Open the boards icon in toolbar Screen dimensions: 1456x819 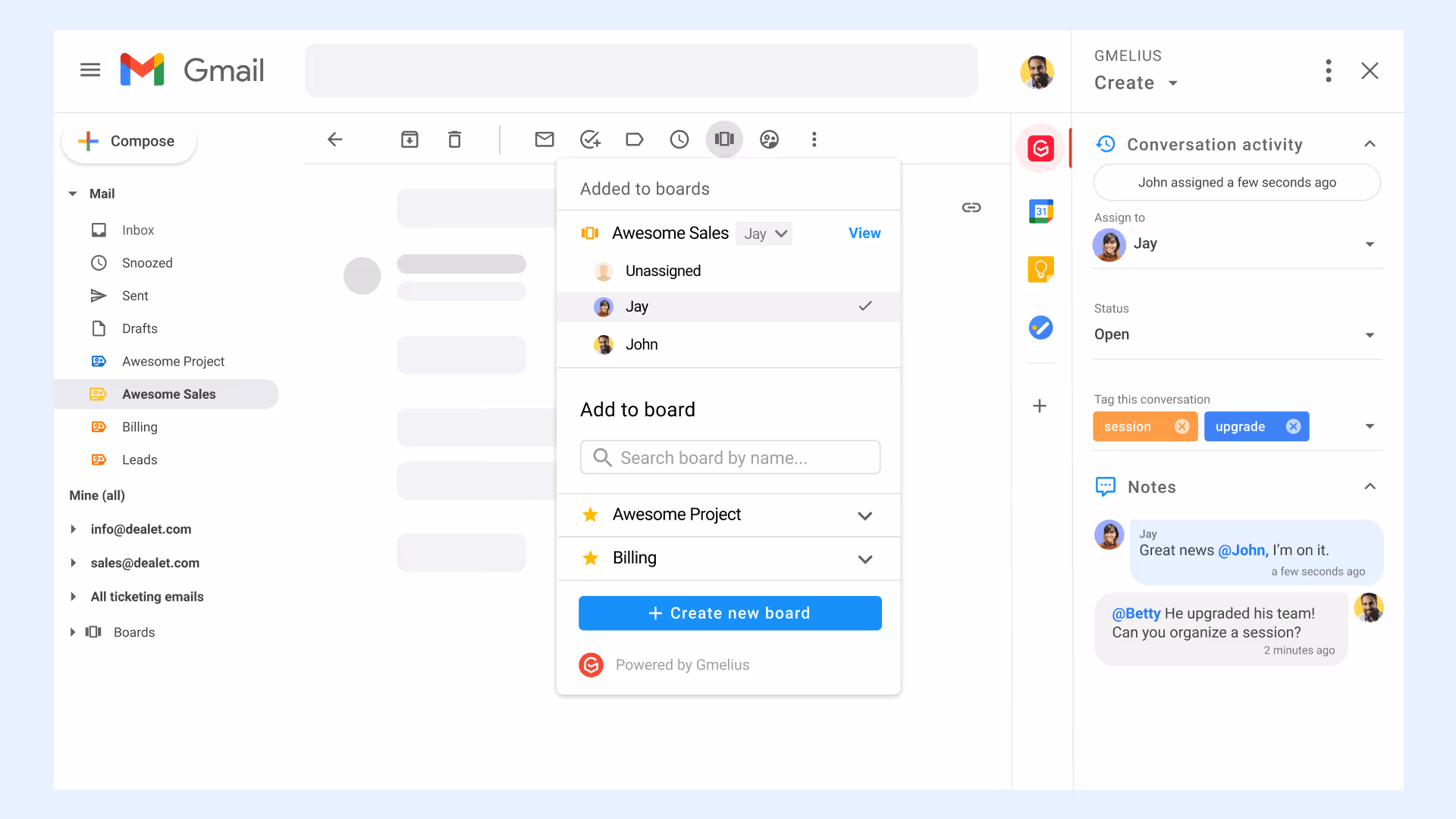[x=724, y=140]
